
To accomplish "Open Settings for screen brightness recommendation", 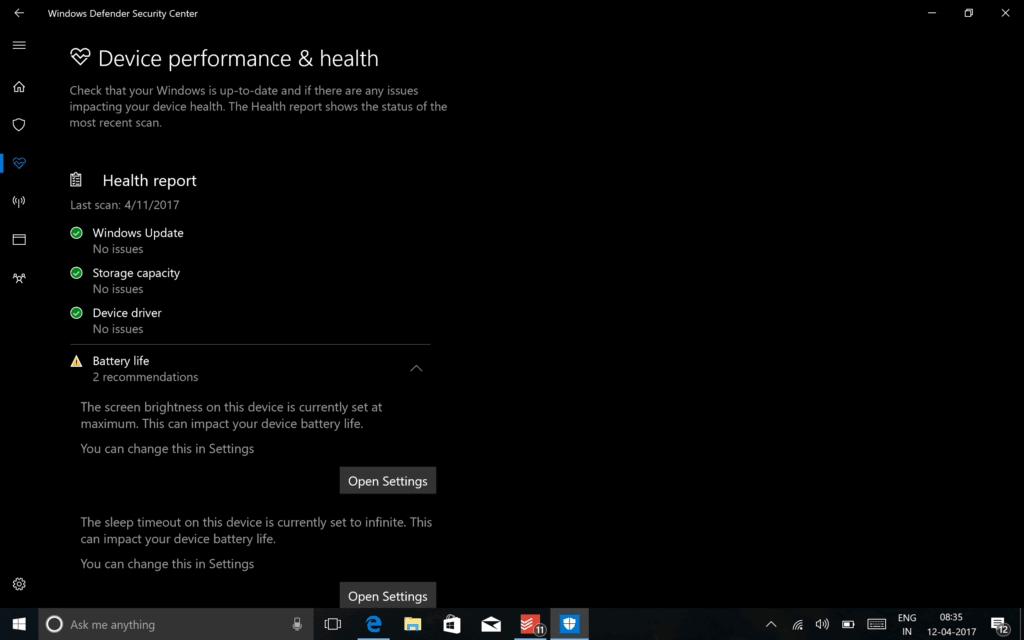I will [x=388, y=481].
